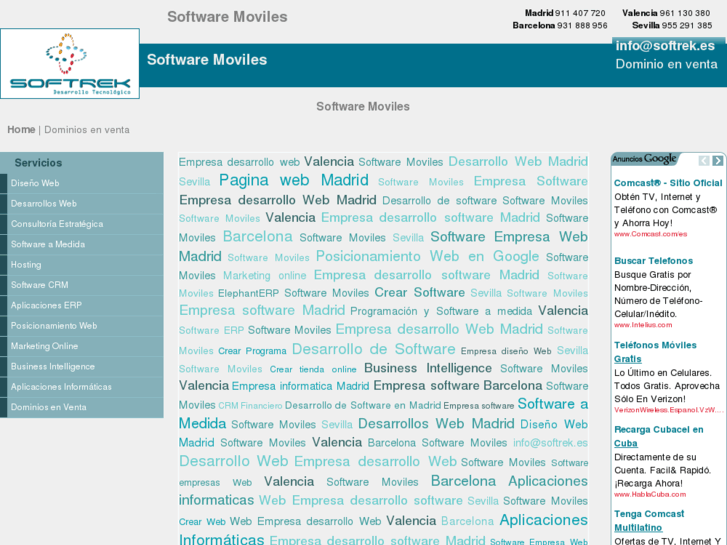Screen dimensions: 727x545
Task: Go to next Google ads arrow
Action: (x=718, y=160)
